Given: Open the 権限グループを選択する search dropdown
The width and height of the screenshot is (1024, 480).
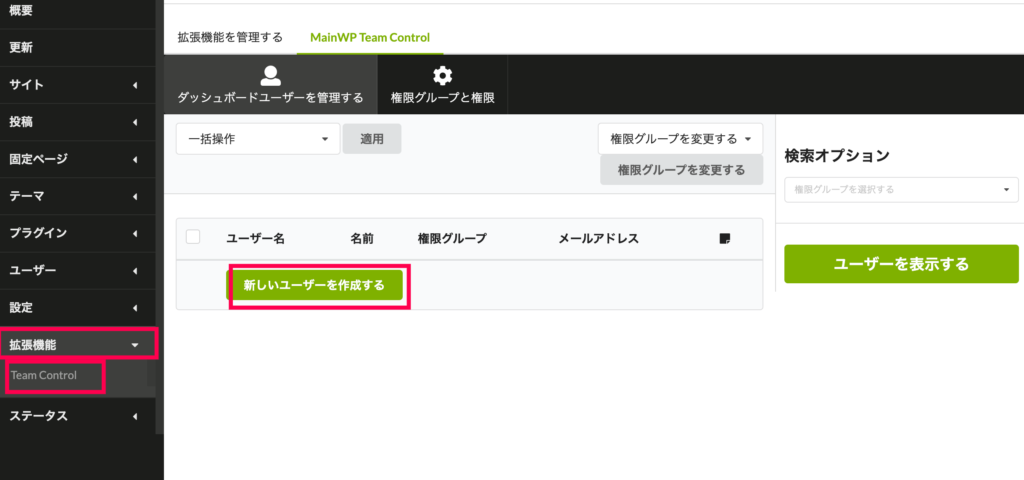Looking at the screenshot, I should tap(901, 189).
